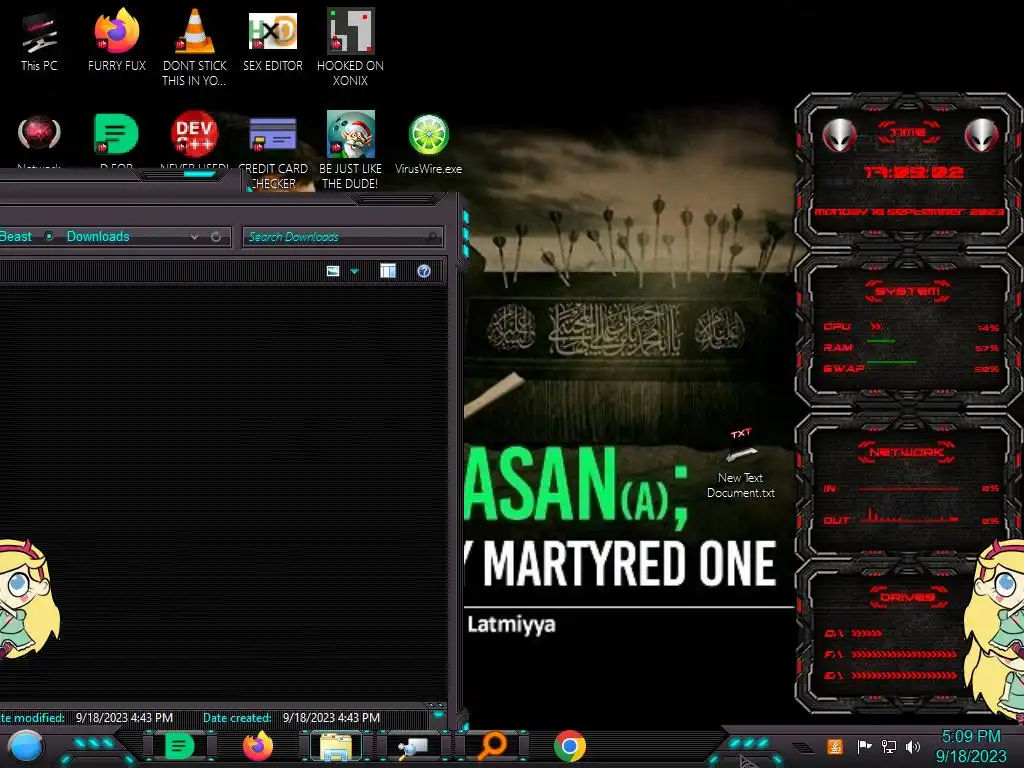Expand the view options dropdown arrow

(355, 271)
